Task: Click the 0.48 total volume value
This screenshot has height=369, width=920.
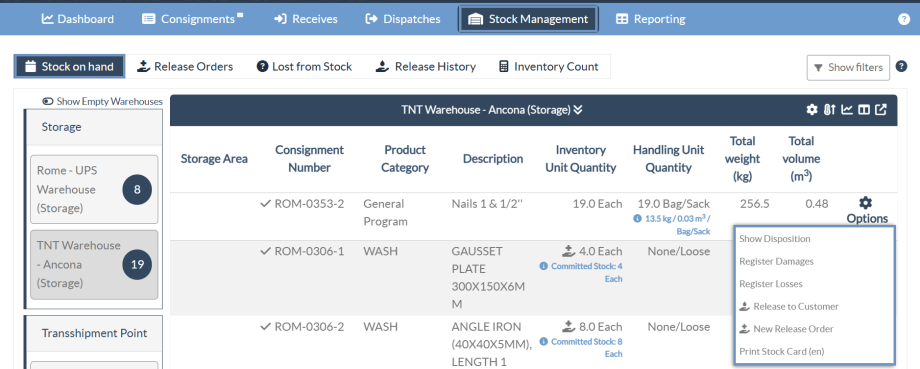Action: click(x=817, y=204)
